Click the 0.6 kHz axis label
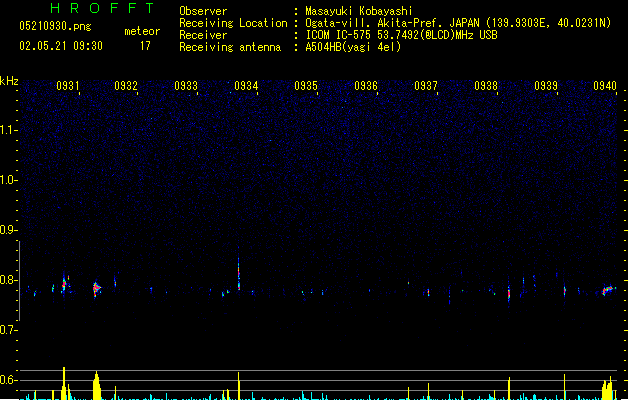This screenshot has height=400, width=629. (8, 380)
